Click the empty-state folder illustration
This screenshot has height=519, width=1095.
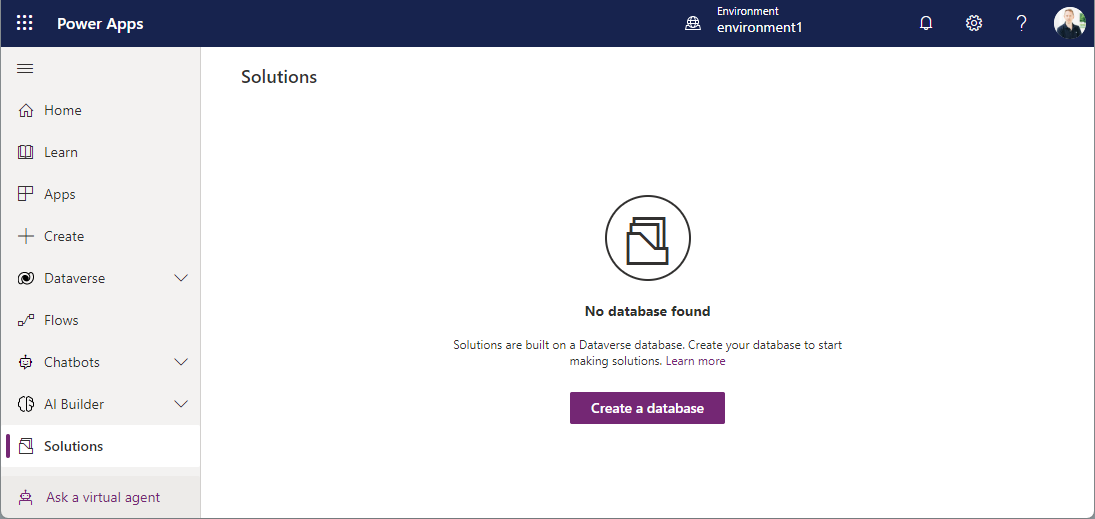647,238
